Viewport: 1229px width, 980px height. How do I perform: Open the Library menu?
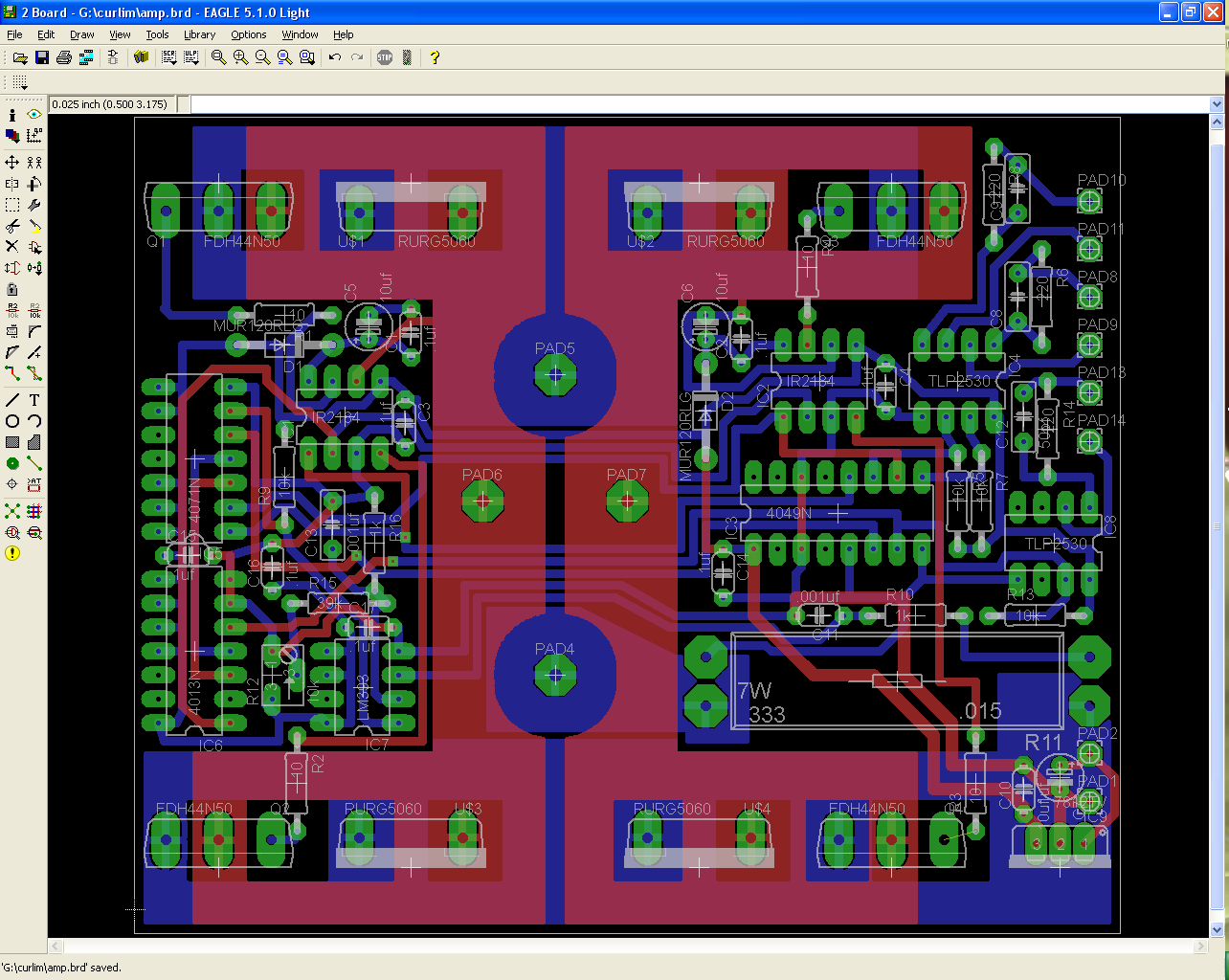click(199, 34)
